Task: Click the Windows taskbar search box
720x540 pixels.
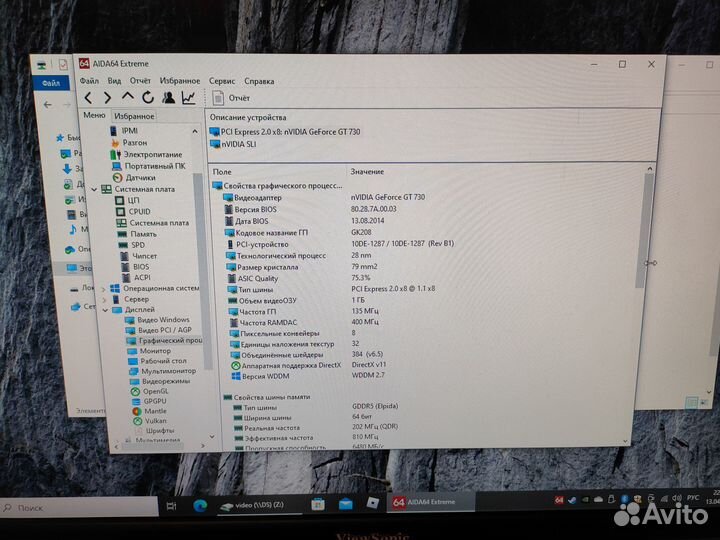Action: (x=79, y=508)
